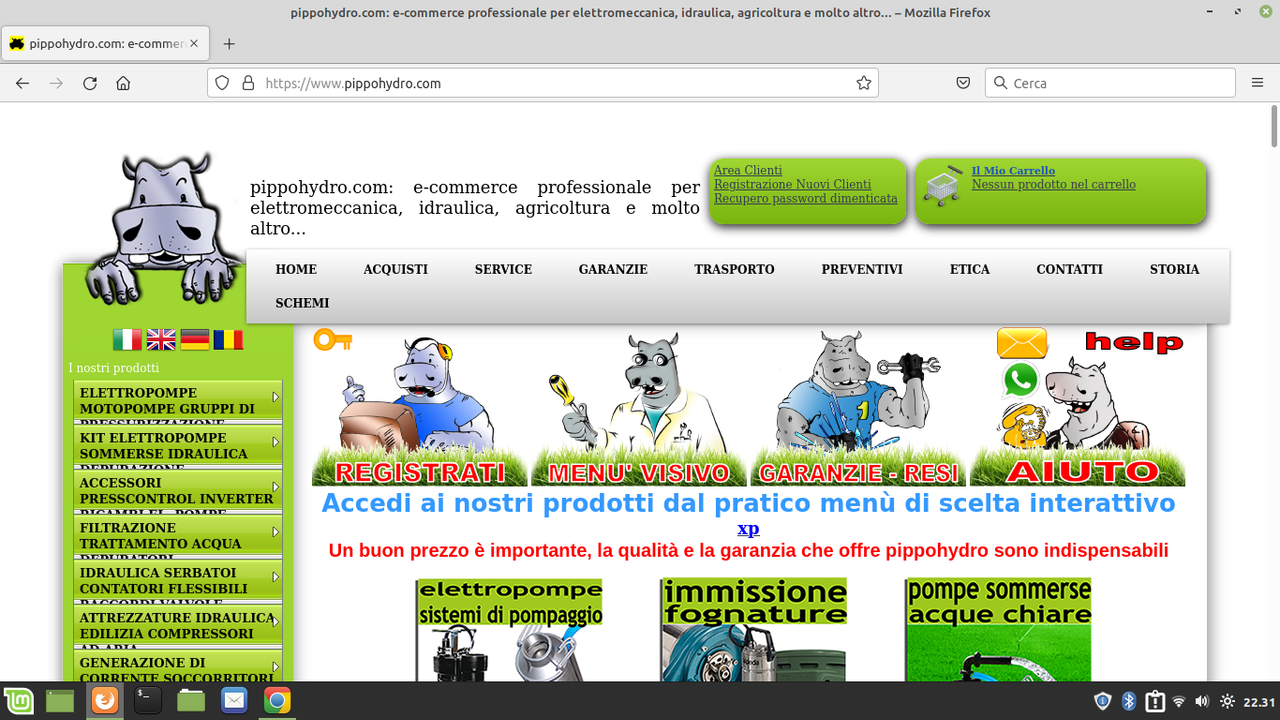This screenshot has width=1280, height=720.
Task: Switch to English via UK flag
Action: pyautogui.click(x=161, y=340)
